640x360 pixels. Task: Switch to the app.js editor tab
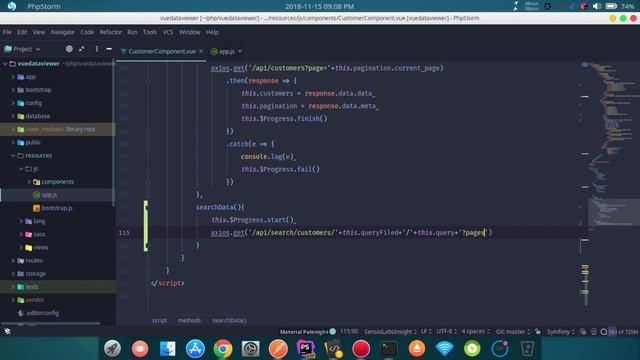[227, 51]
